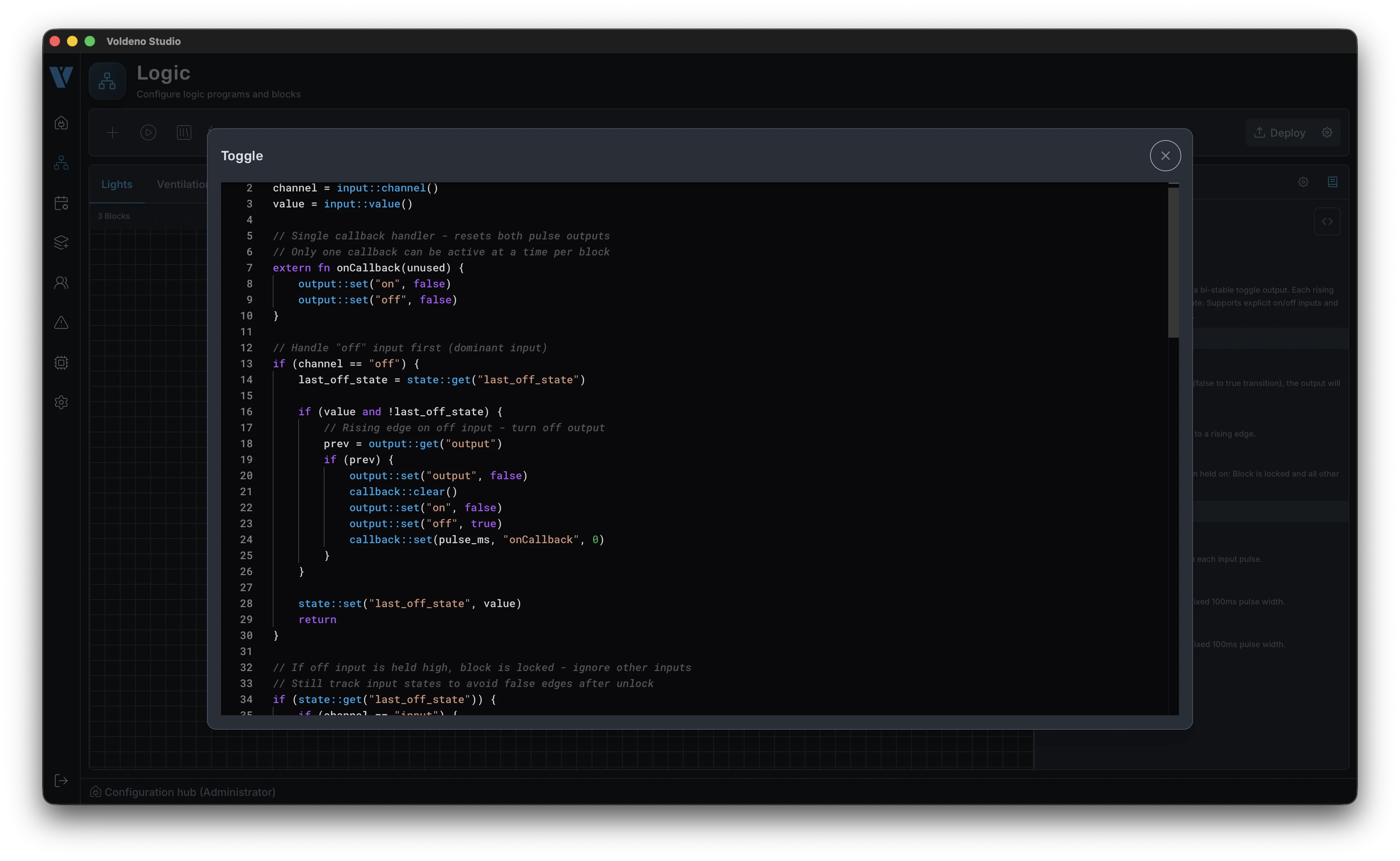The image size is (1400, 861).
Task: Click the code editor vertical scrollbar thumb
Action: [x=1173, y=262]
